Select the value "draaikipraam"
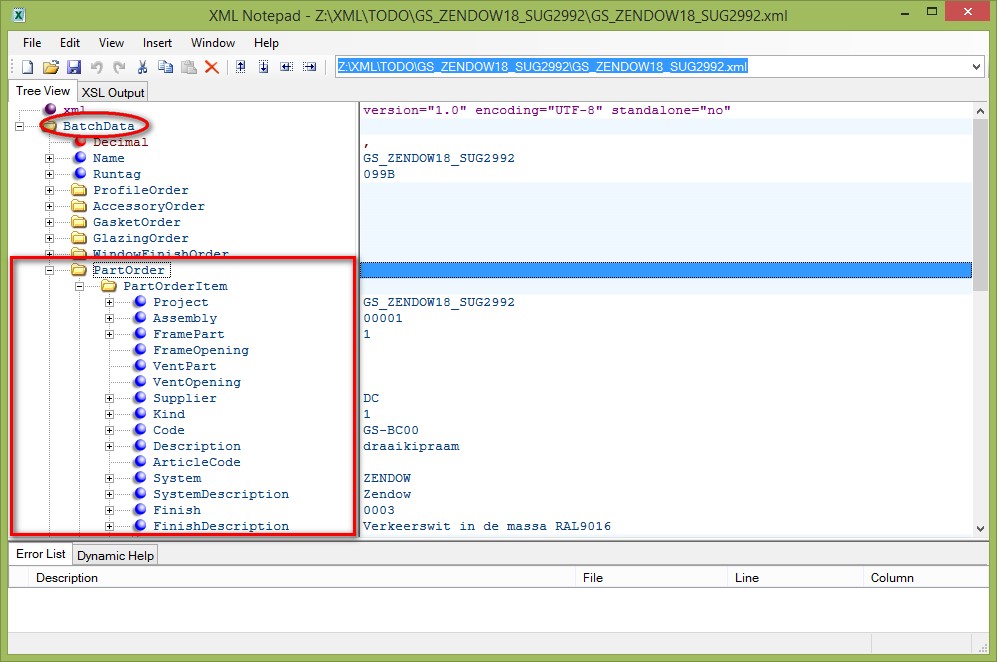This screenshot has height=662, width=997. (x=411, y=446)
